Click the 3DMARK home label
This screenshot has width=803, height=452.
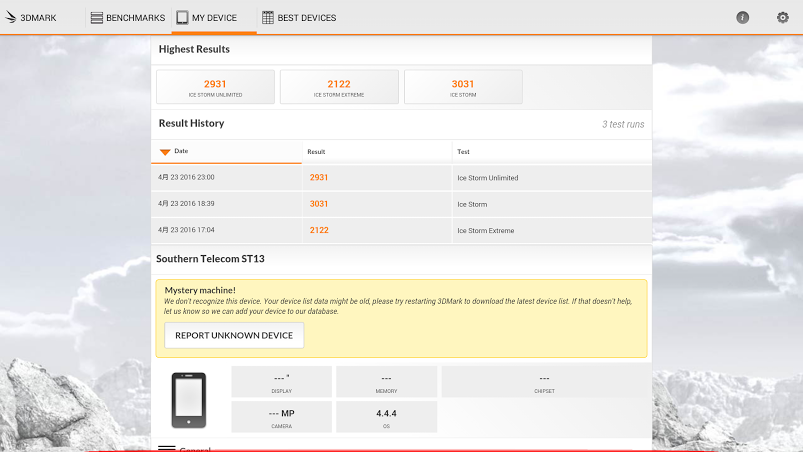pos(38,18)
